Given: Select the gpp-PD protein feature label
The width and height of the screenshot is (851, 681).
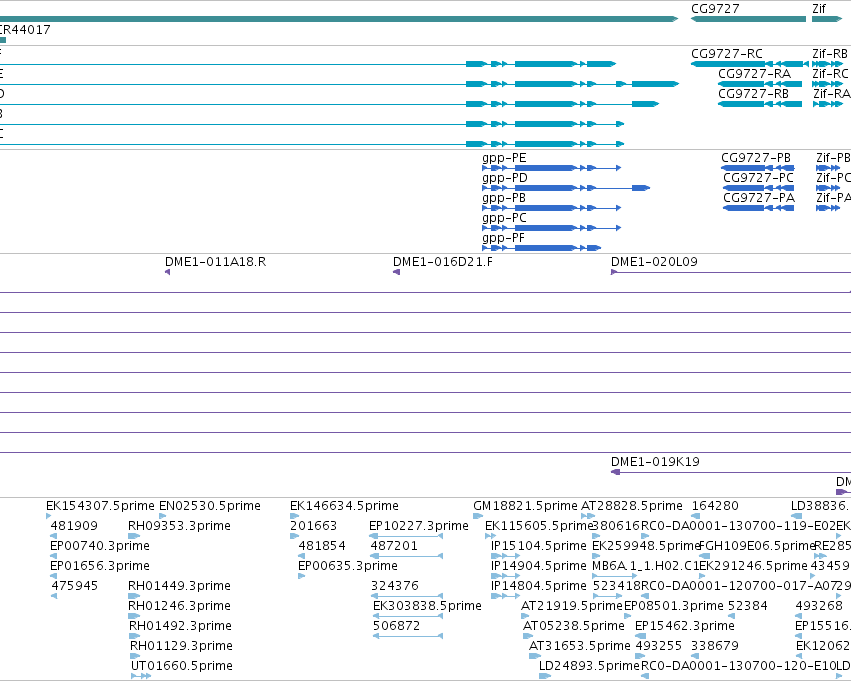Looking at the screenshot, I should 505,179.
